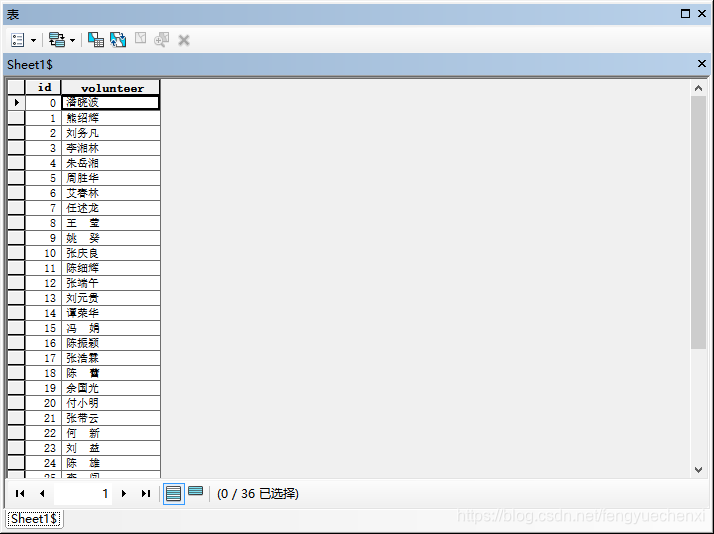Show selected records view button
The height and width of the screenshot is (534, 714).
(196, 491)
